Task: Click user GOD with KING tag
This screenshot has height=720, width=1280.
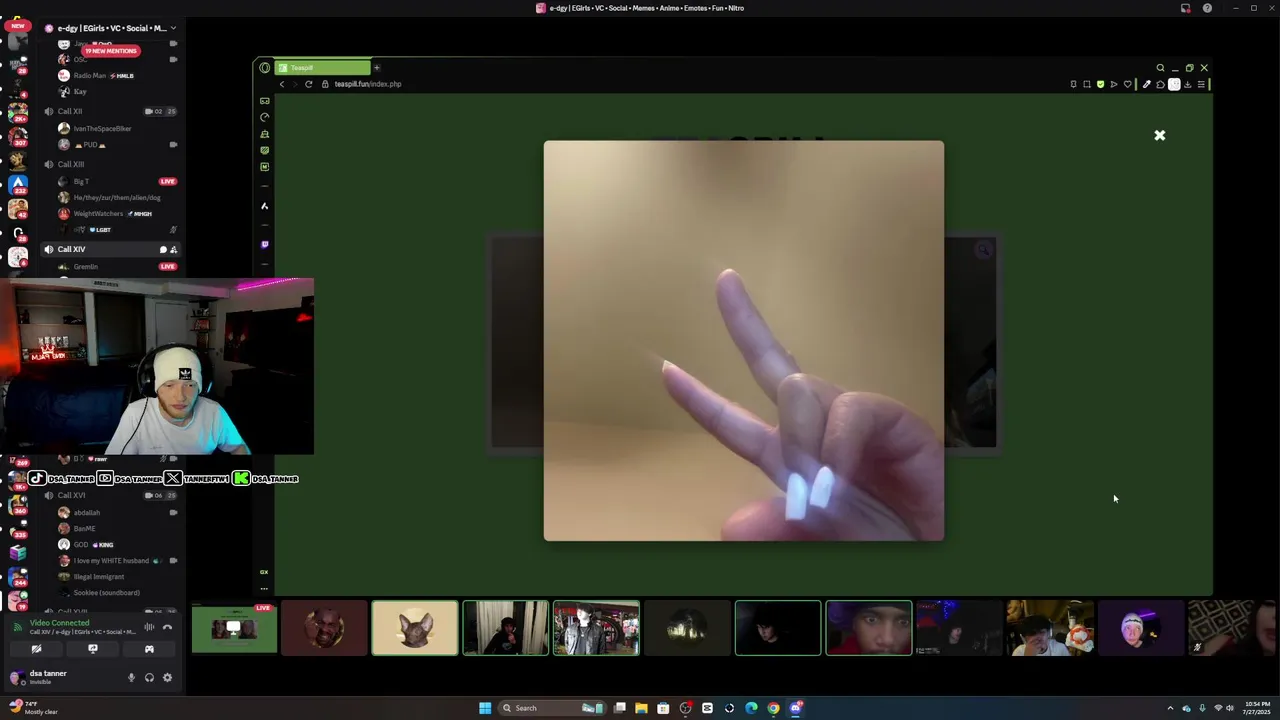Action: (x=81, y=544)
